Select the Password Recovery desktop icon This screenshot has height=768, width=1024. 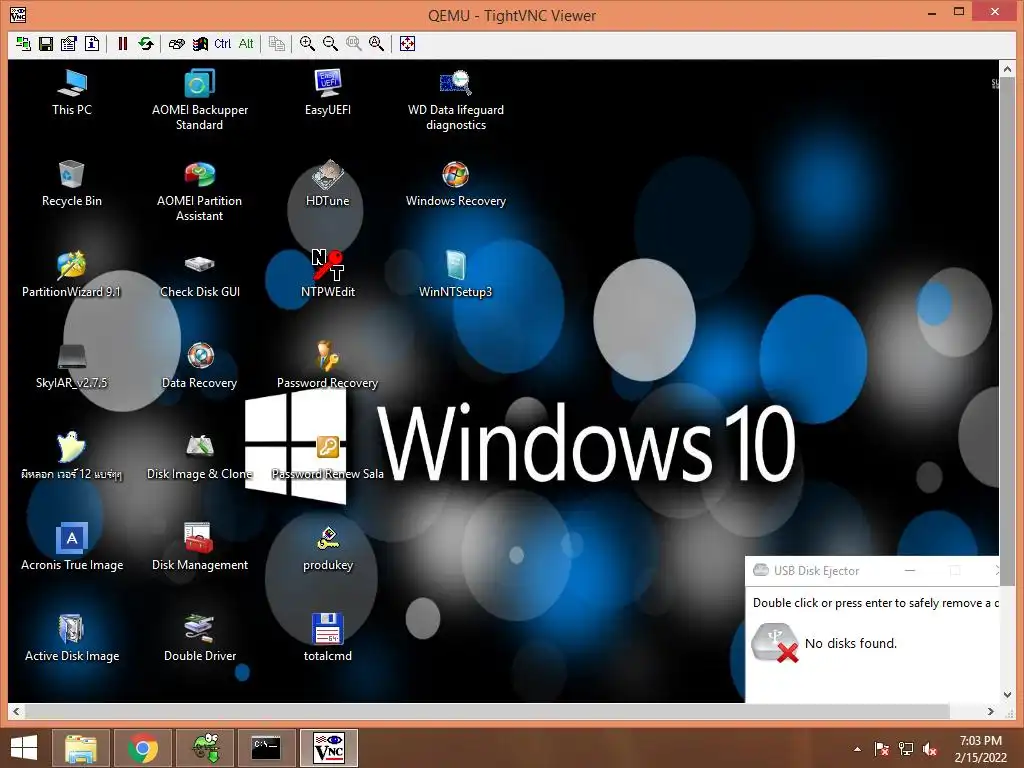click(328, 366)
